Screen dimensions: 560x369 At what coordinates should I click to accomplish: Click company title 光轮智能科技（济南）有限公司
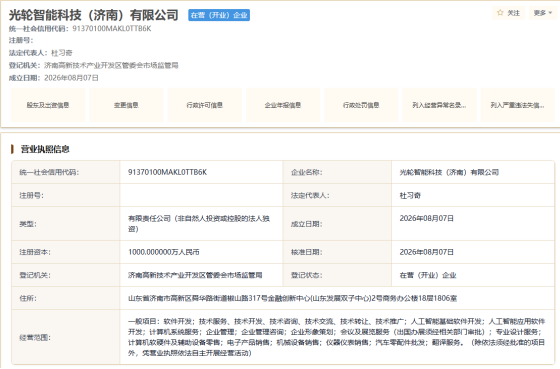[94, 15]
